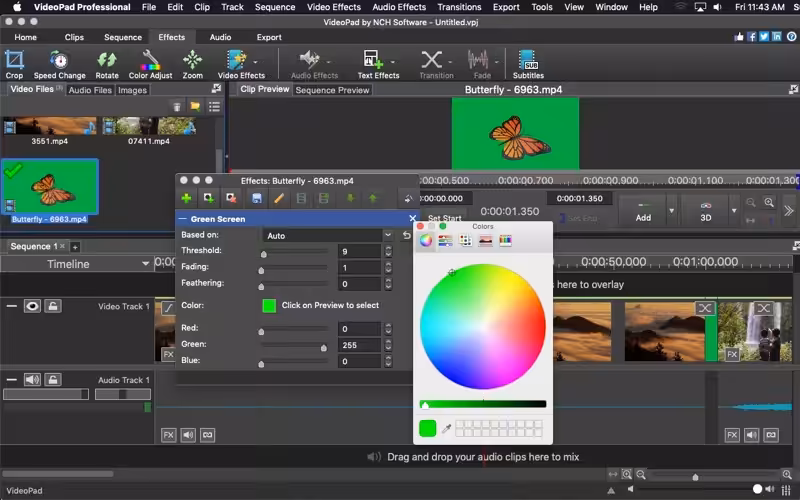Screen dimensions: 800x500
Task: Pick a color with the eyedropper
Action: (x=446, y=429)
